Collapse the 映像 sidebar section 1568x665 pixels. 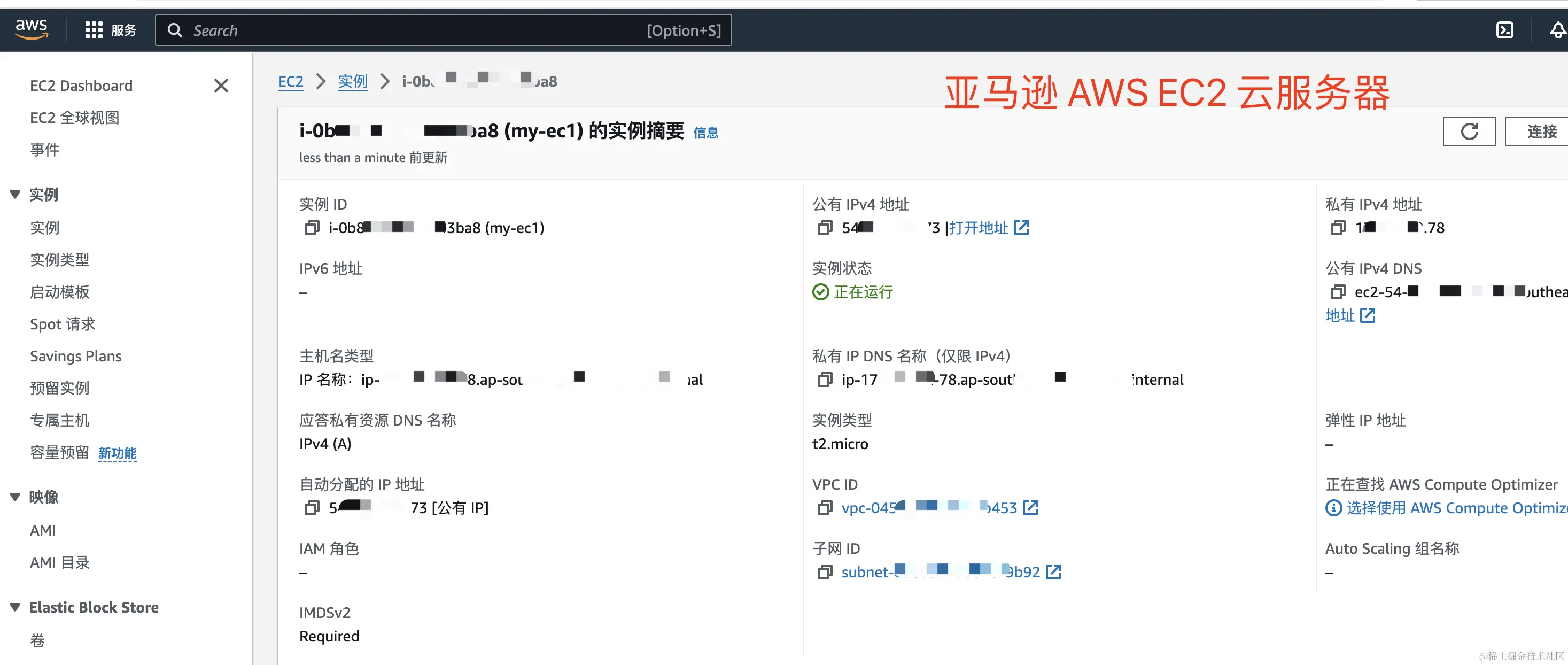coord(15,498)
